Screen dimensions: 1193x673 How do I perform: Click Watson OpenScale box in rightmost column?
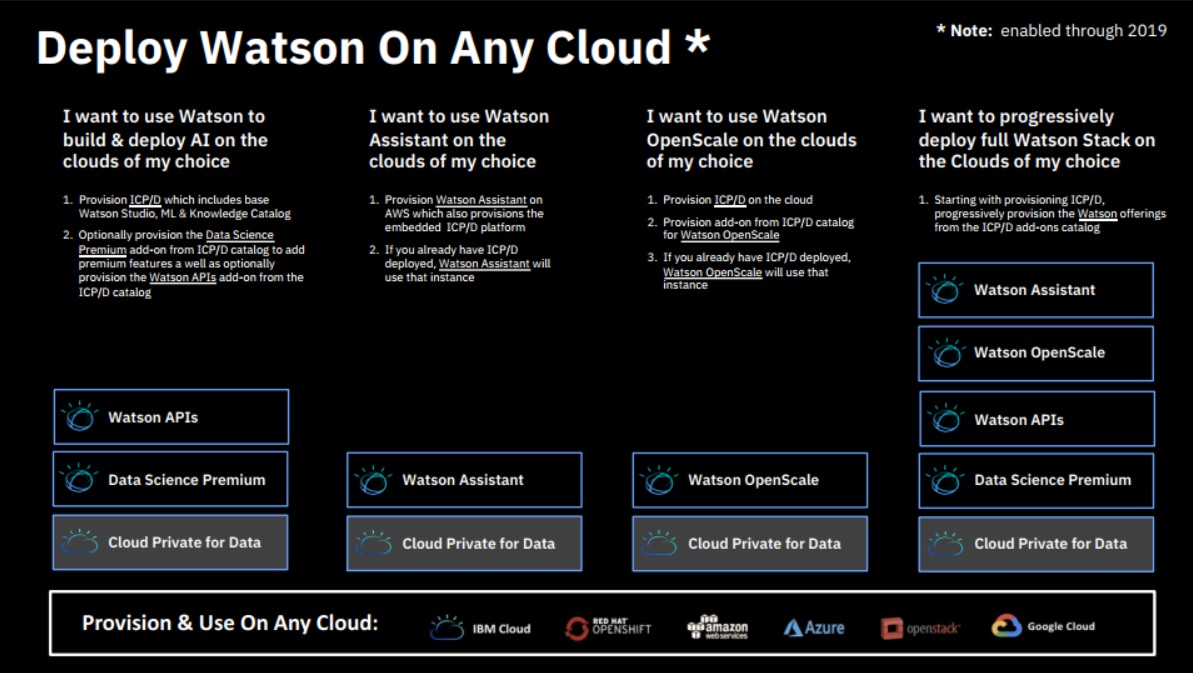pyautogui.click(x=1036, y=353)
